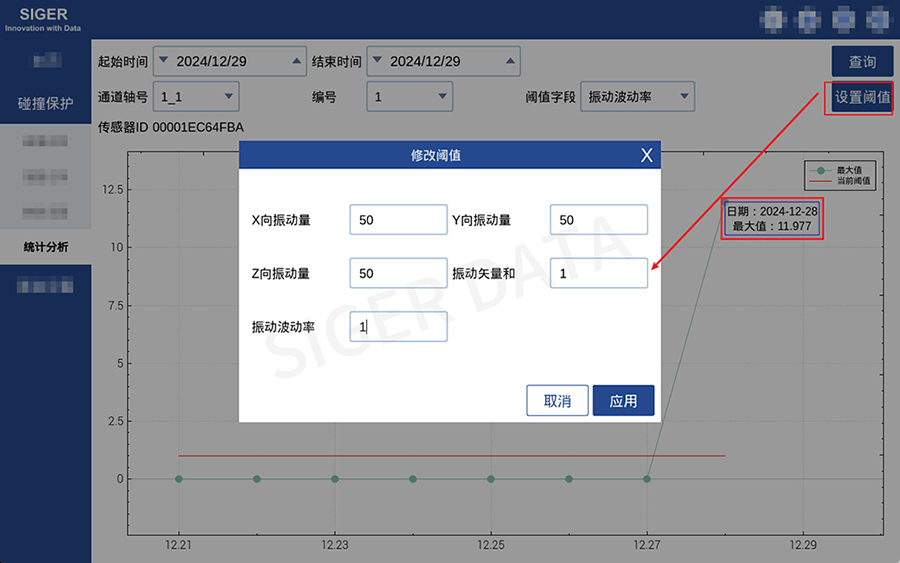The height and width of the screenshot is (563, 900).
Task: Open the 碰撞保护 sidebar tab
Action: pos(45,104)
